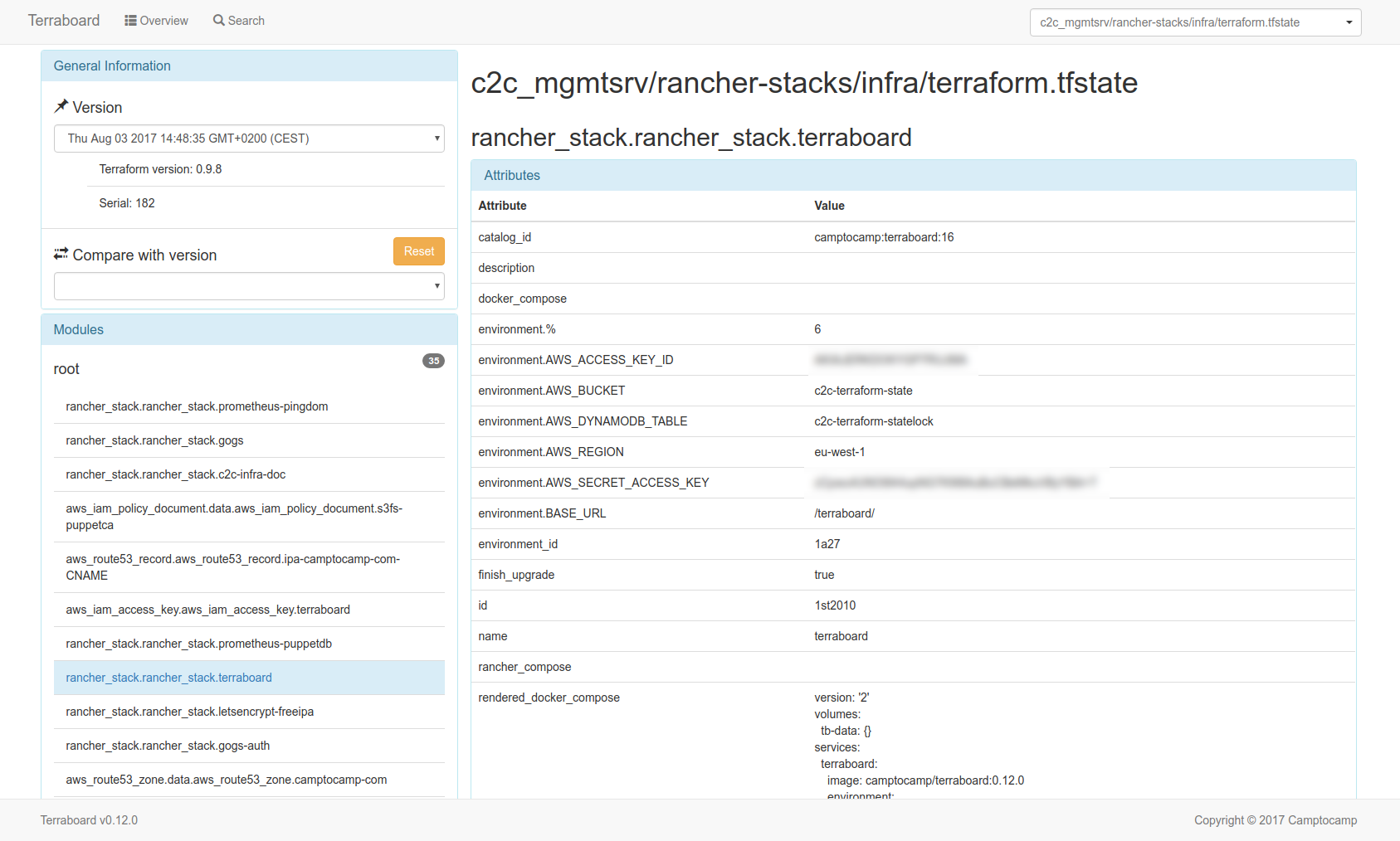Click the id value 1st2010

835,605
